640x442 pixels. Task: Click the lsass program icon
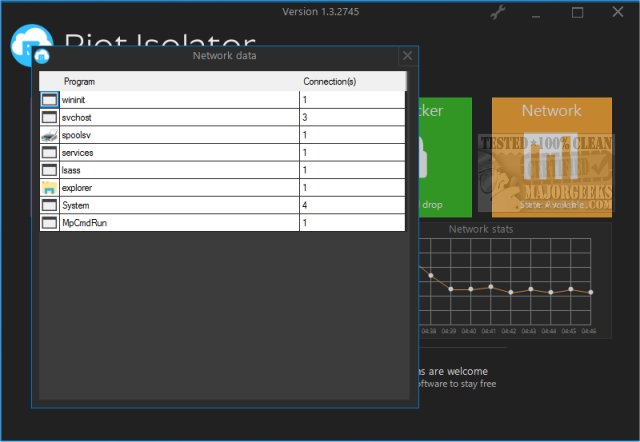50,170
